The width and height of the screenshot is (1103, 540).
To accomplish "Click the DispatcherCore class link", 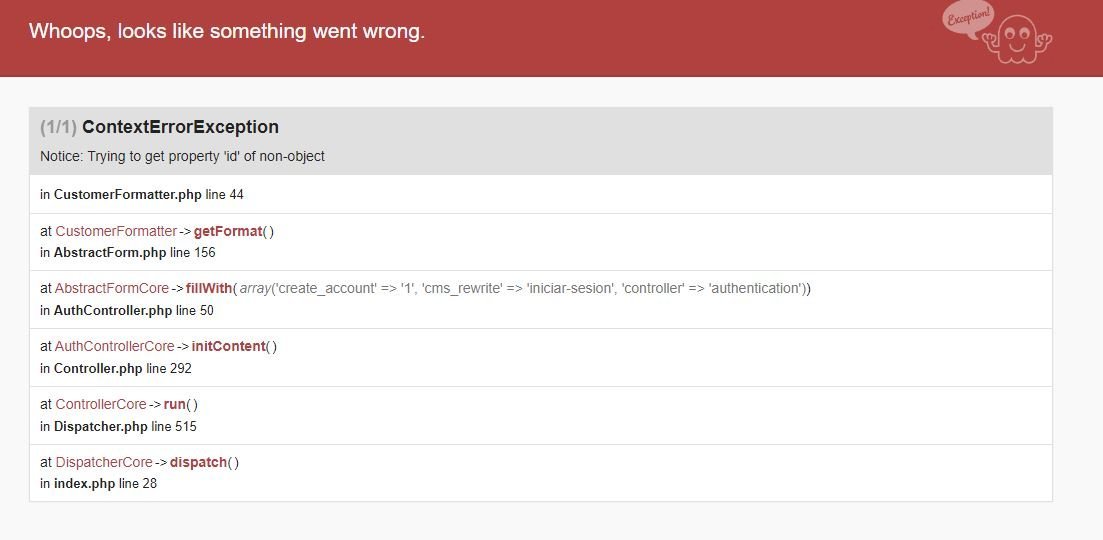I will (x=104, y=462).
